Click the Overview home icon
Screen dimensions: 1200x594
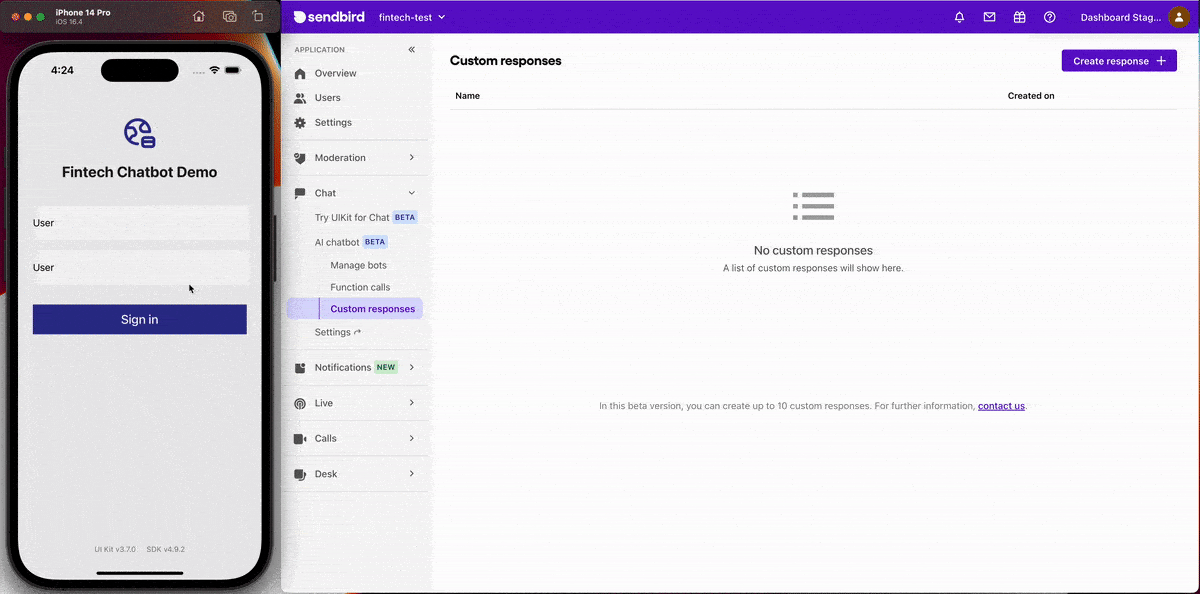click(300, 74)
